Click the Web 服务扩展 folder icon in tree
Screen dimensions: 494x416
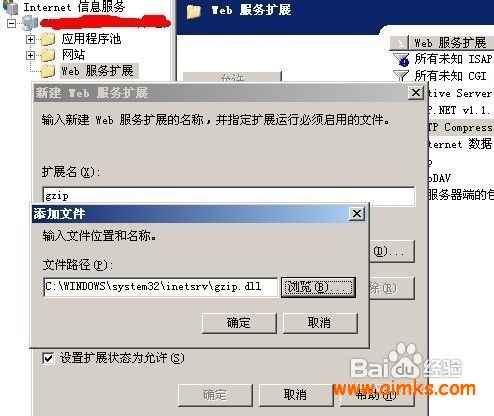(x=48, y=71)
